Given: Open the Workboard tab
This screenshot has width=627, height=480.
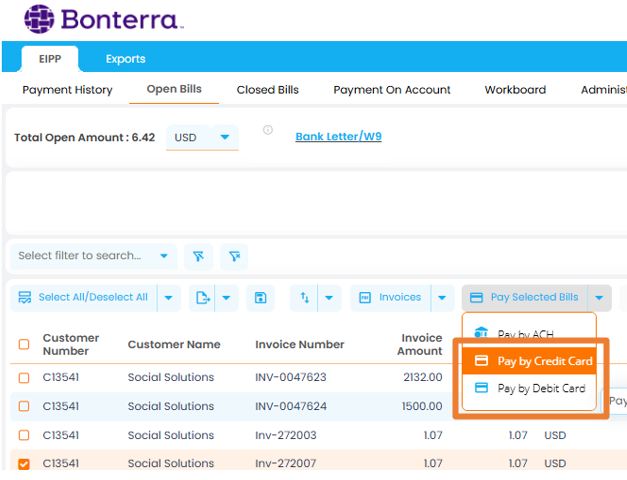Looking at the screenshot, I should (x=515, y=90).
